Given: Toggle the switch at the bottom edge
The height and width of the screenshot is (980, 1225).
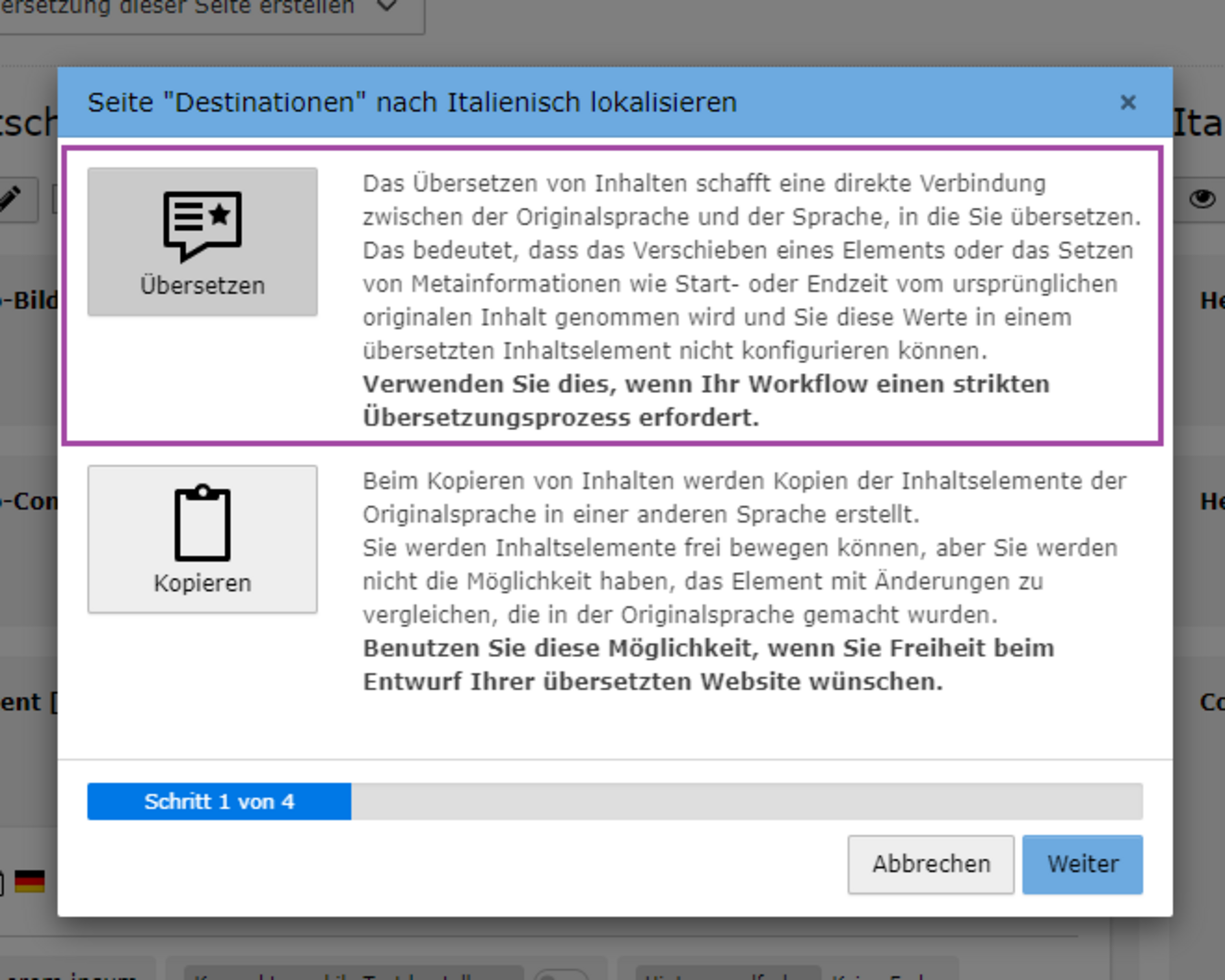Looking at the screenshot, I should click(560, 975).
